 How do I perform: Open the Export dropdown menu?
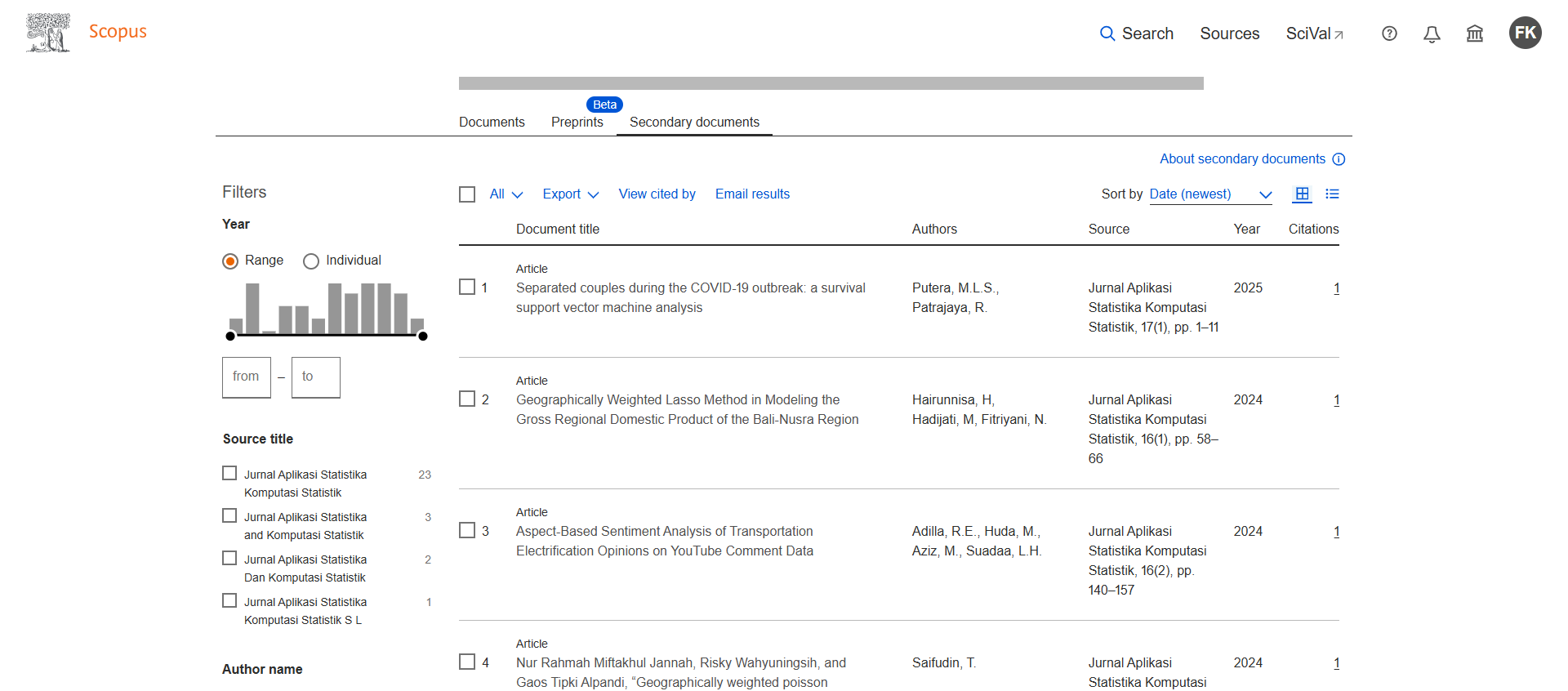[x=570, y=194]
